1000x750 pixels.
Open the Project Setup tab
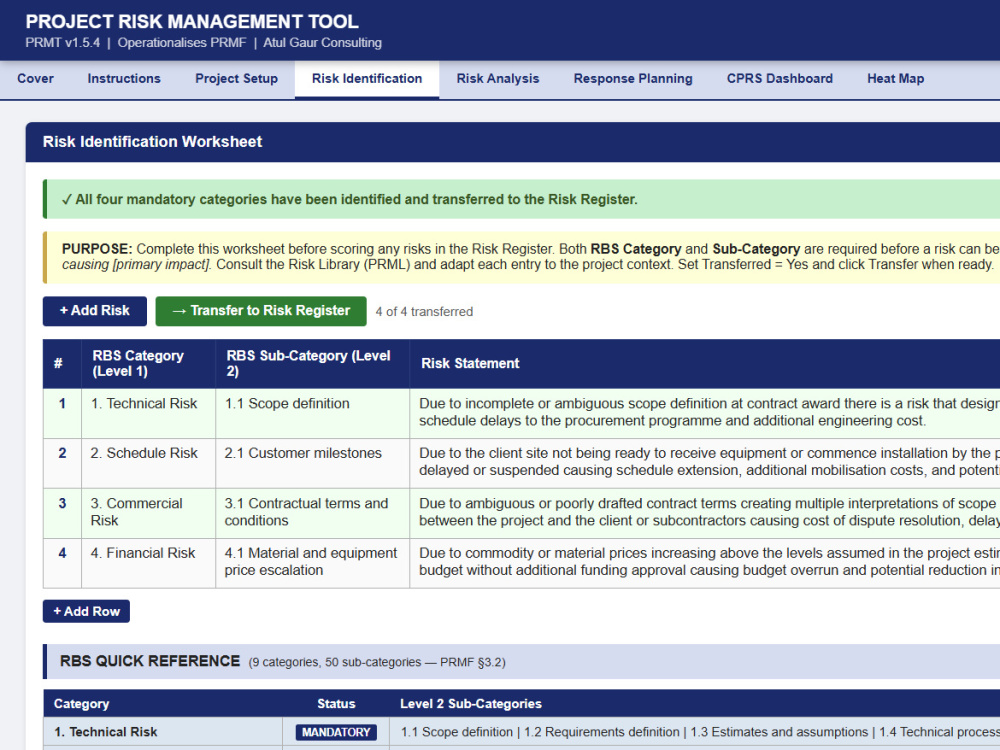tap(236, 78)
